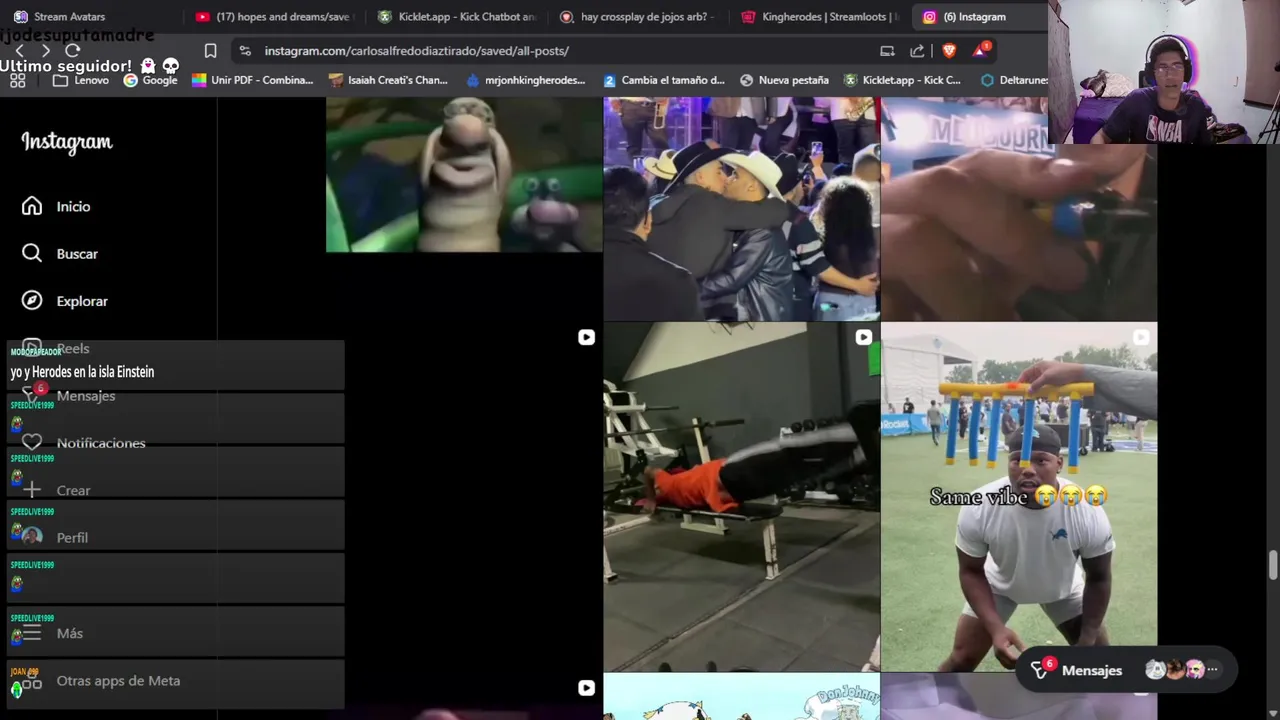Open Cambia el tamaño bookmark
This screenshot has width=1280, height=720.
coord(663,80)
